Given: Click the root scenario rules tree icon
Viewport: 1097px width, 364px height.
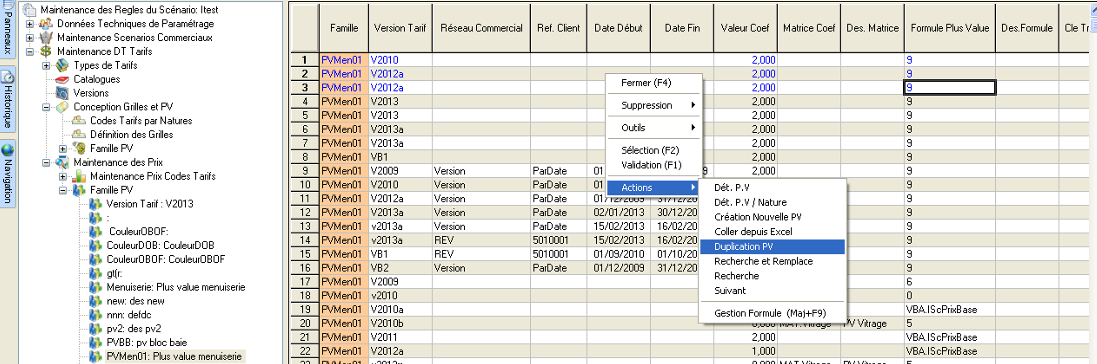Looking at the screenshot, I should (29, 10).
